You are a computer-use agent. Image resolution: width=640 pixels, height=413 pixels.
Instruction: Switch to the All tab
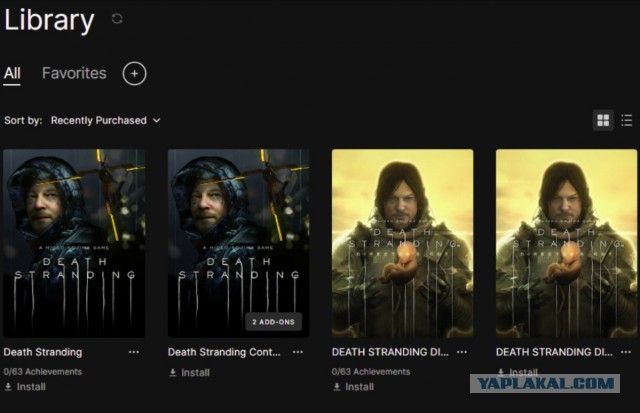click(x=12, y=73)
